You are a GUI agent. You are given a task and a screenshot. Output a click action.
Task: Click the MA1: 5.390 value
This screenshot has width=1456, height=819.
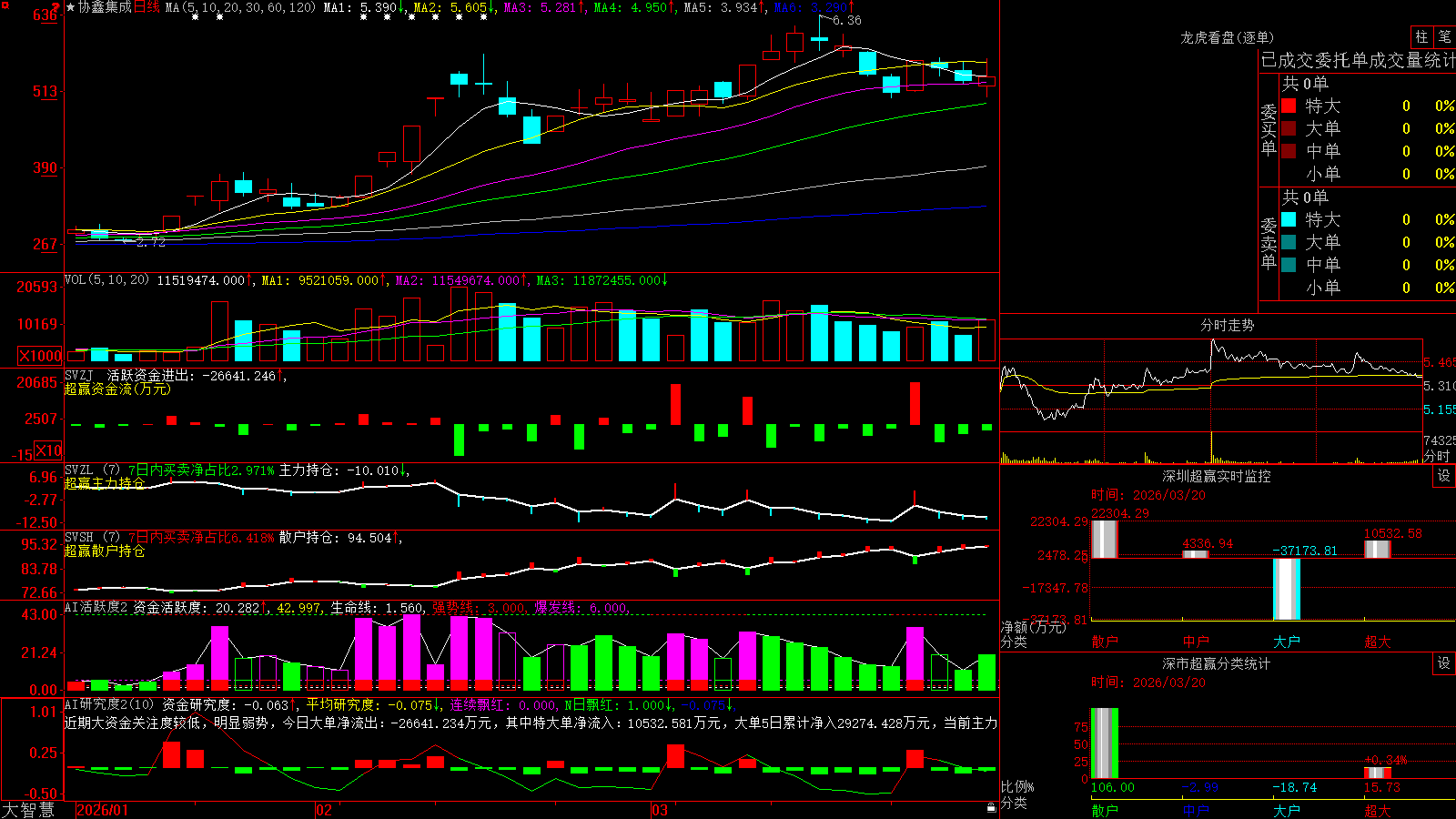click(360, 7)
